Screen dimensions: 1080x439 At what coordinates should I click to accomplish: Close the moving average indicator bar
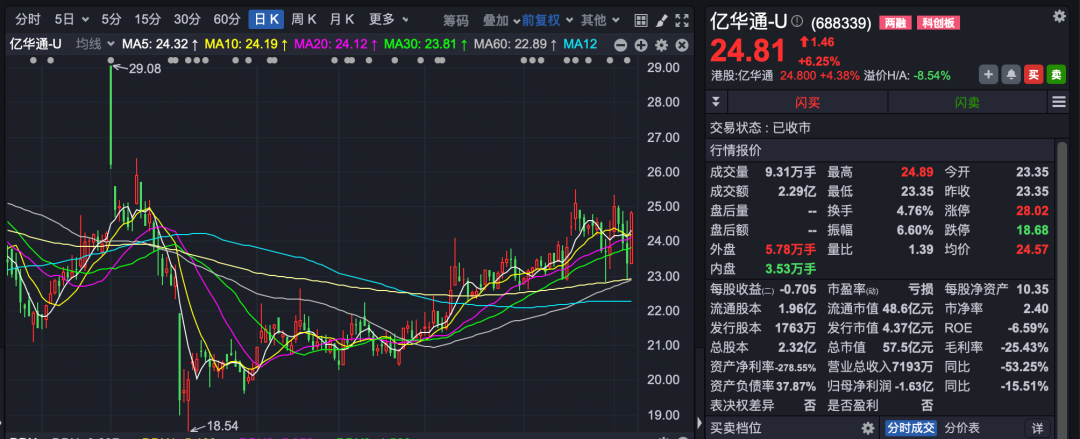pyautogui.click(x=680, y=44)
